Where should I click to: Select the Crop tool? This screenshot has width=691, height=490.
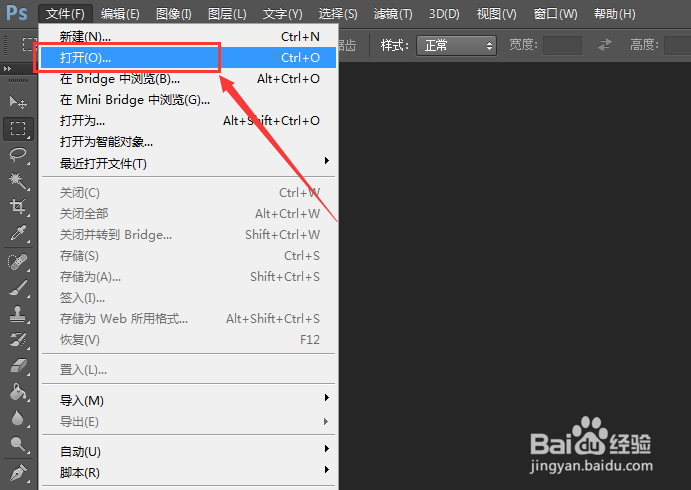(x=18, y=206)
